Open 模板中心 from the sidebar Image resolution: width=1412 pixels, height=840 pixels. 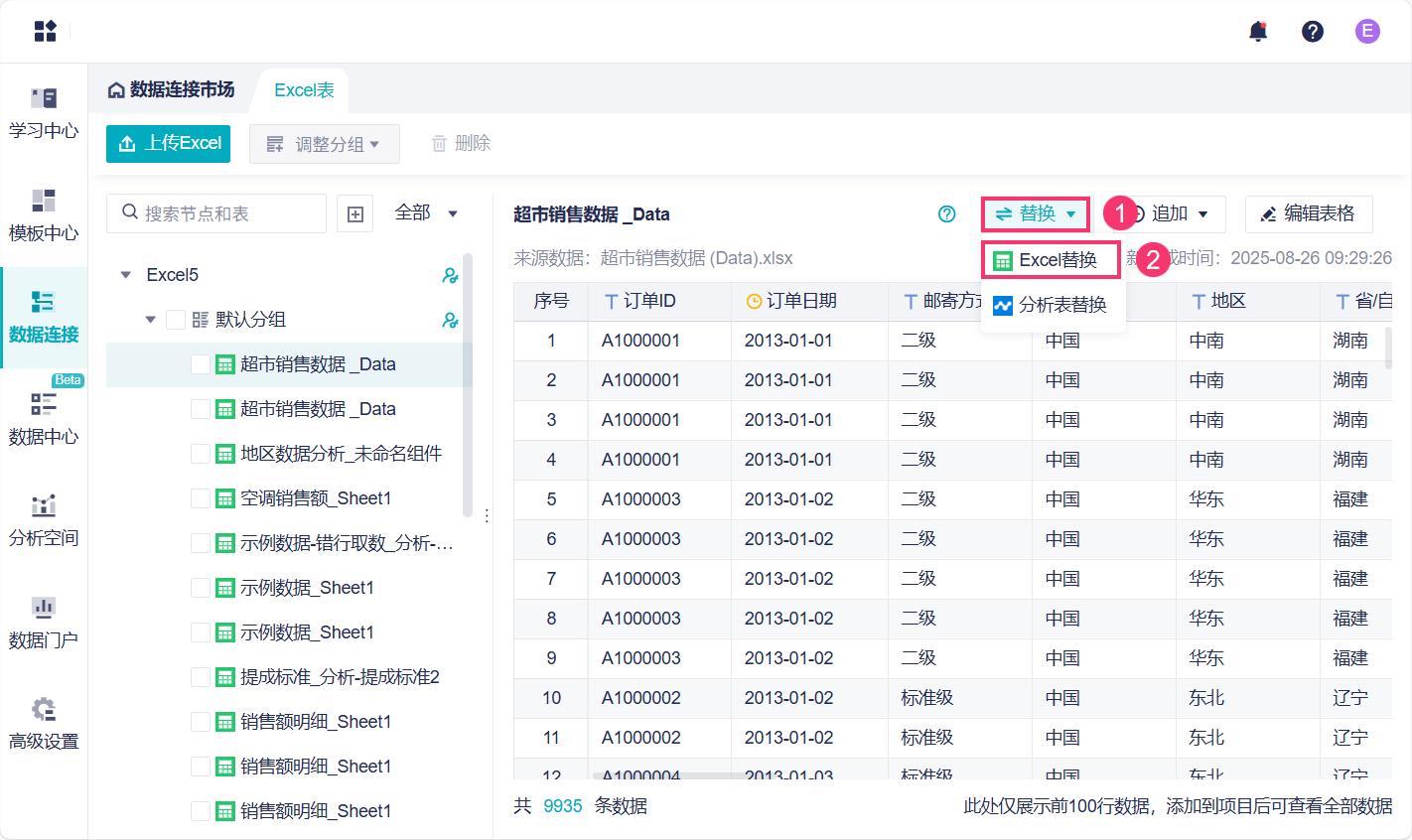click(x=44, y=214)
